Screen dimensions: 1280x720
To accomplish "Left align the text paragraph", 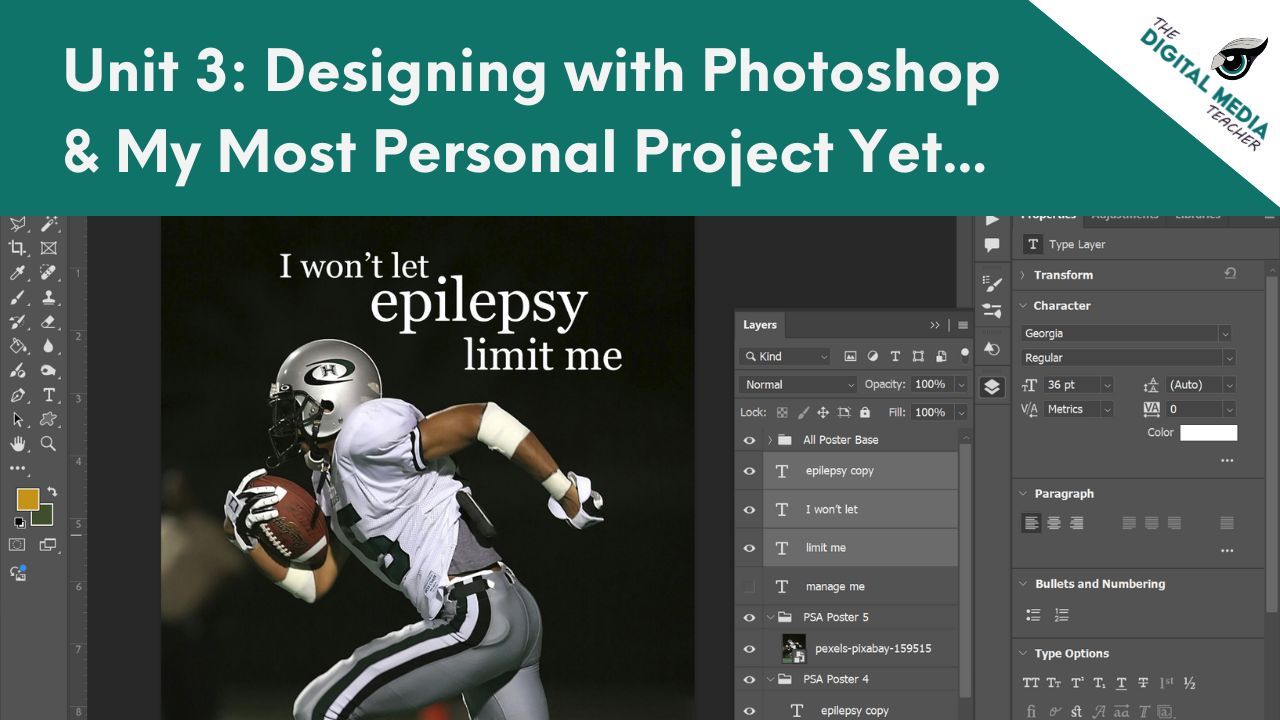I will 1032,523.
